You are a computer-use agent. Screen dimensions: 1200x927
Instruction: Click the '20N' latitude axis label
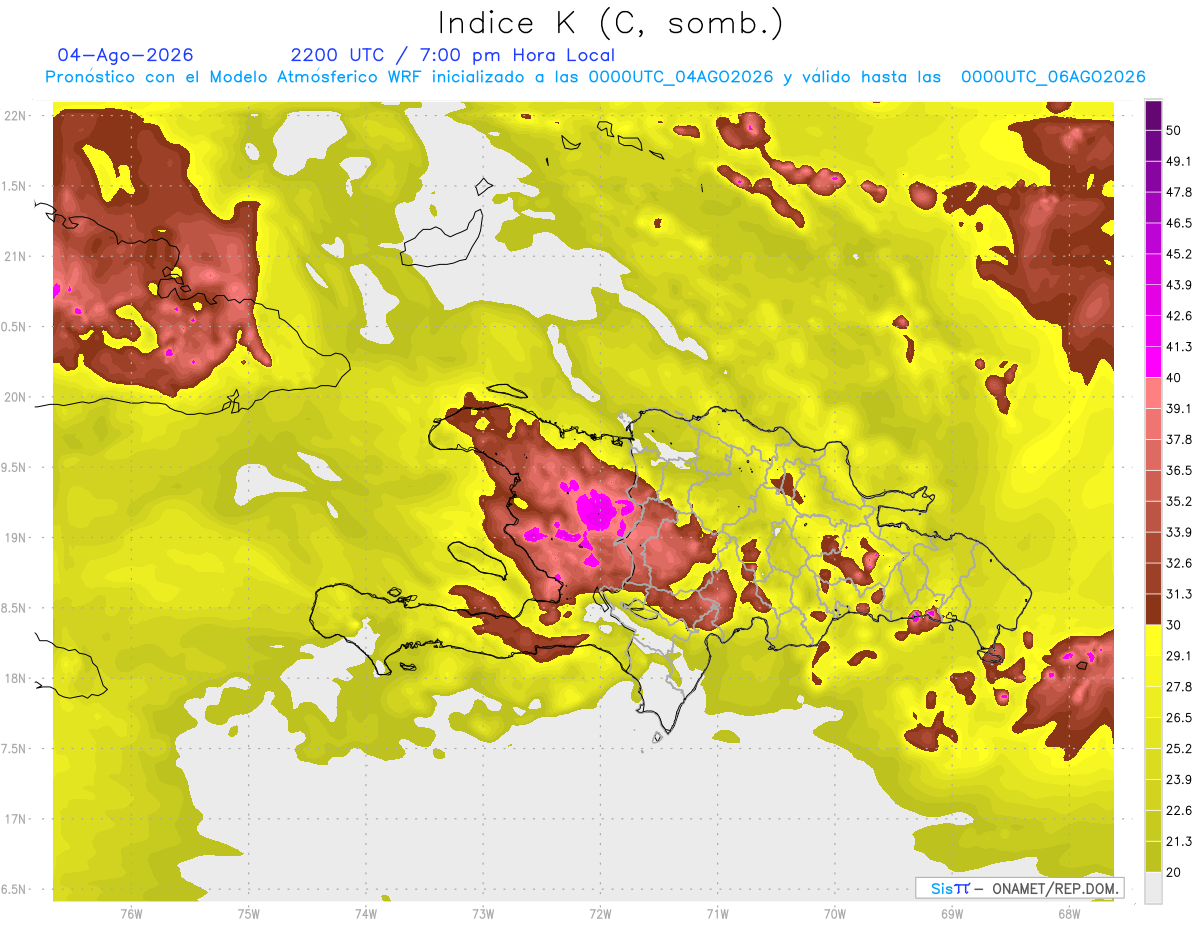[14, 397]
